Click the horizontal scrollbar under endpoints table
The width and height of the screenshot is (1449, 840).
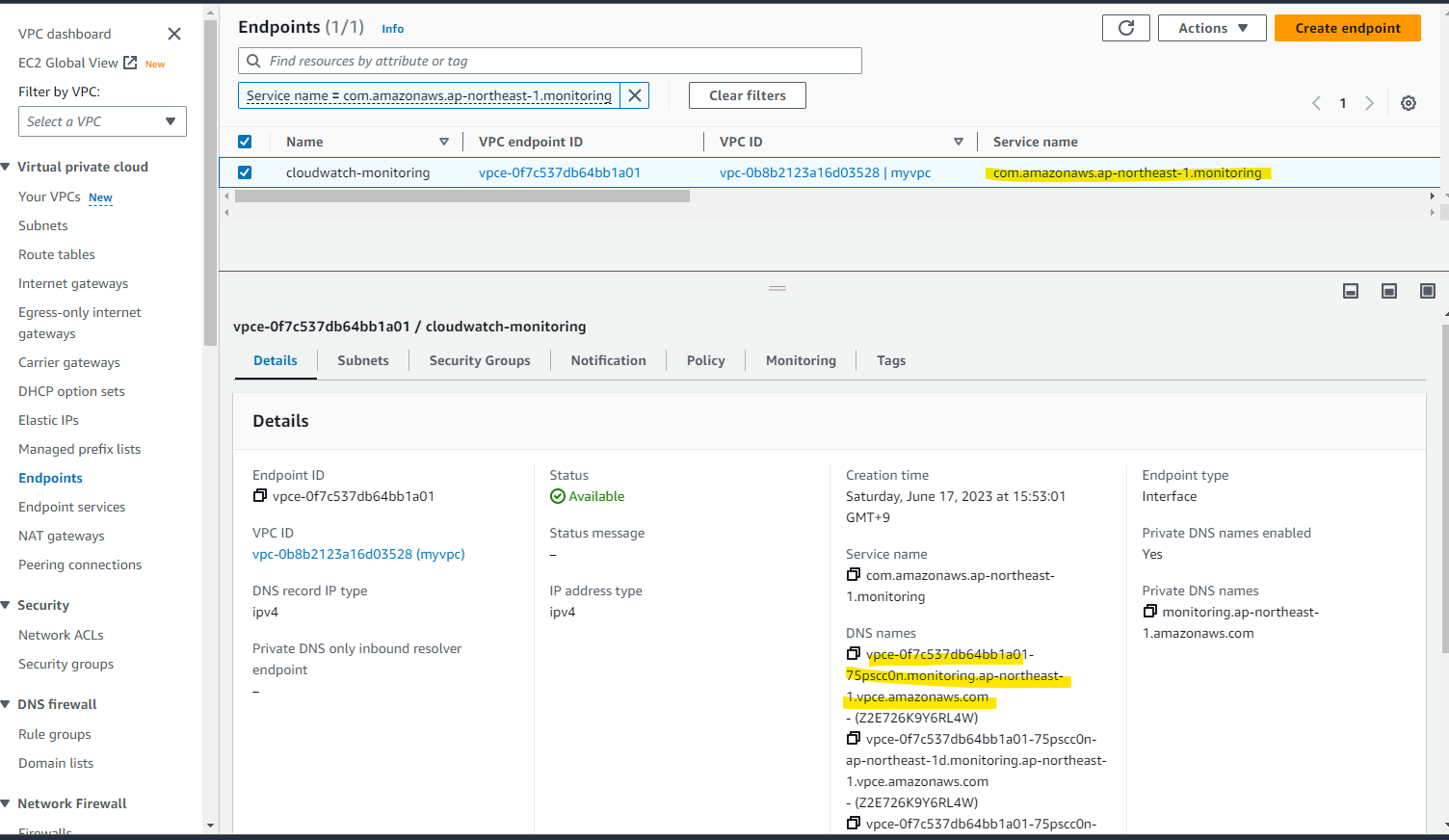tap(462, 197)
